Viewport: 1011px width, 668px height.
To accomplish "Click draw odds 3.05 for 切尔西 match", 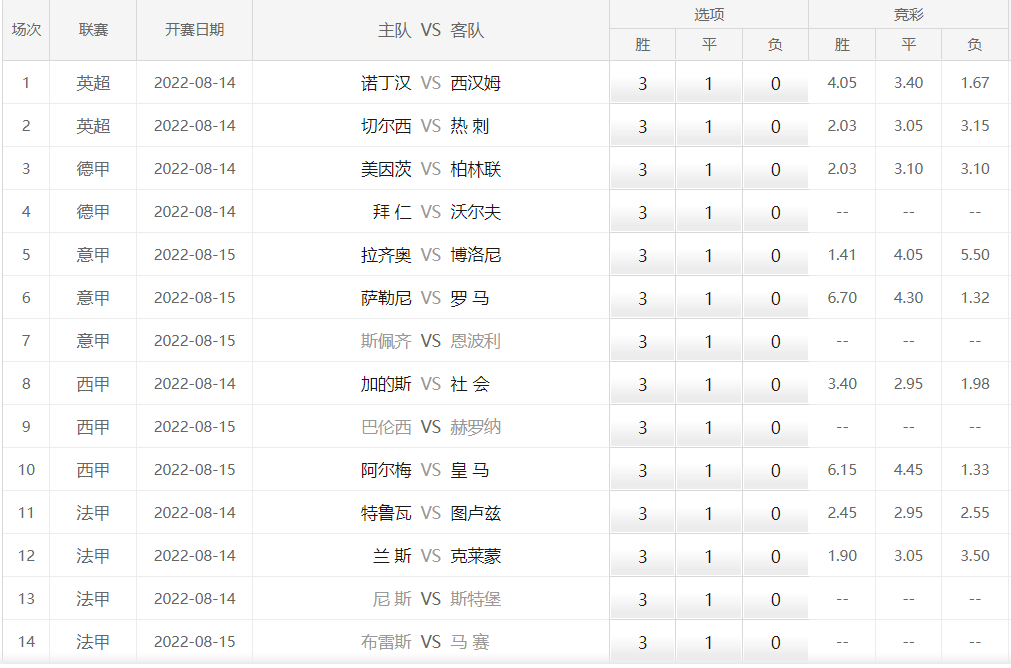I will coord(908,126).
